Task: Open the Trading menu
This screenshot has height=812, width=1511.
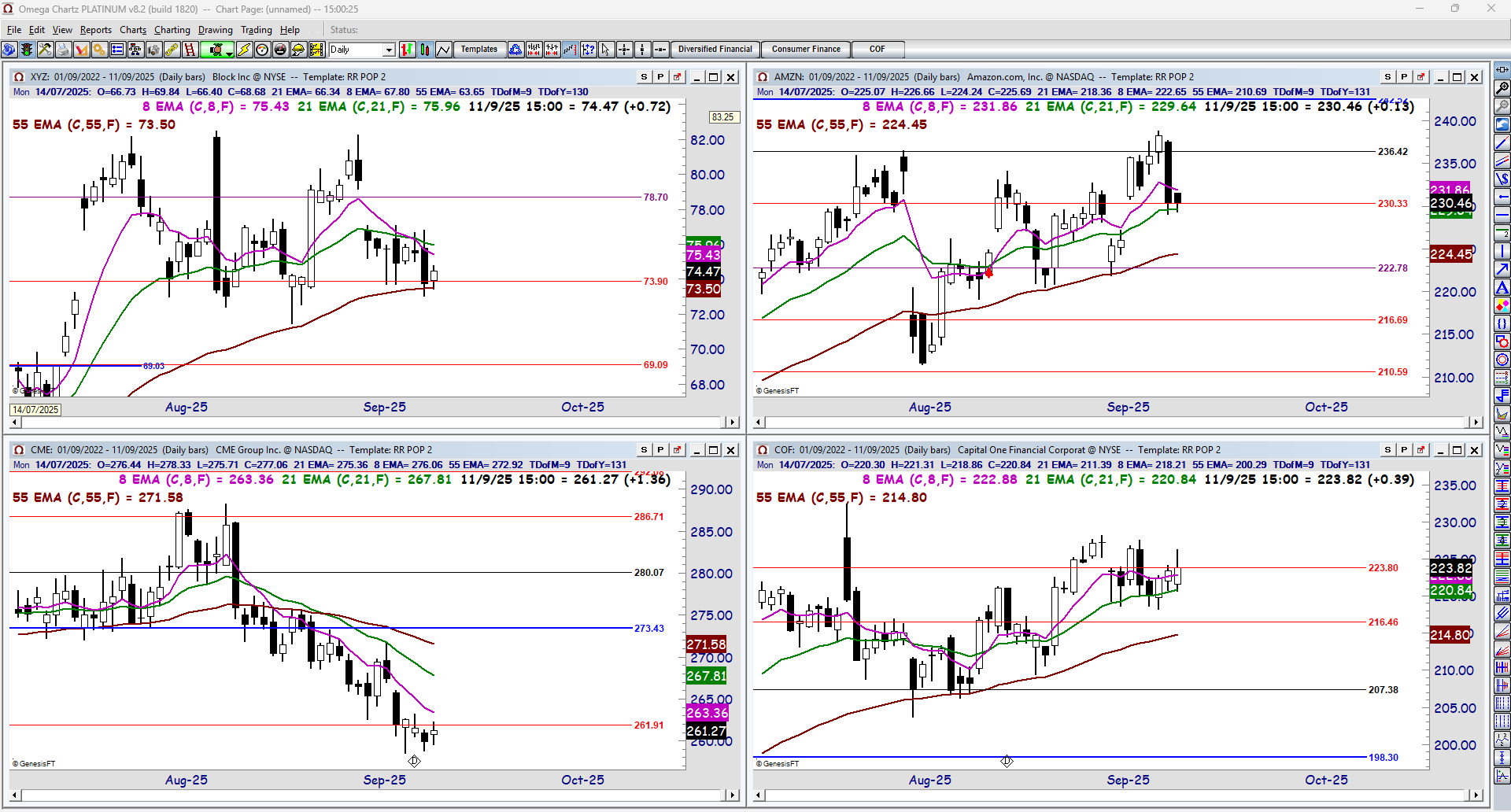Action: point(257,30)
